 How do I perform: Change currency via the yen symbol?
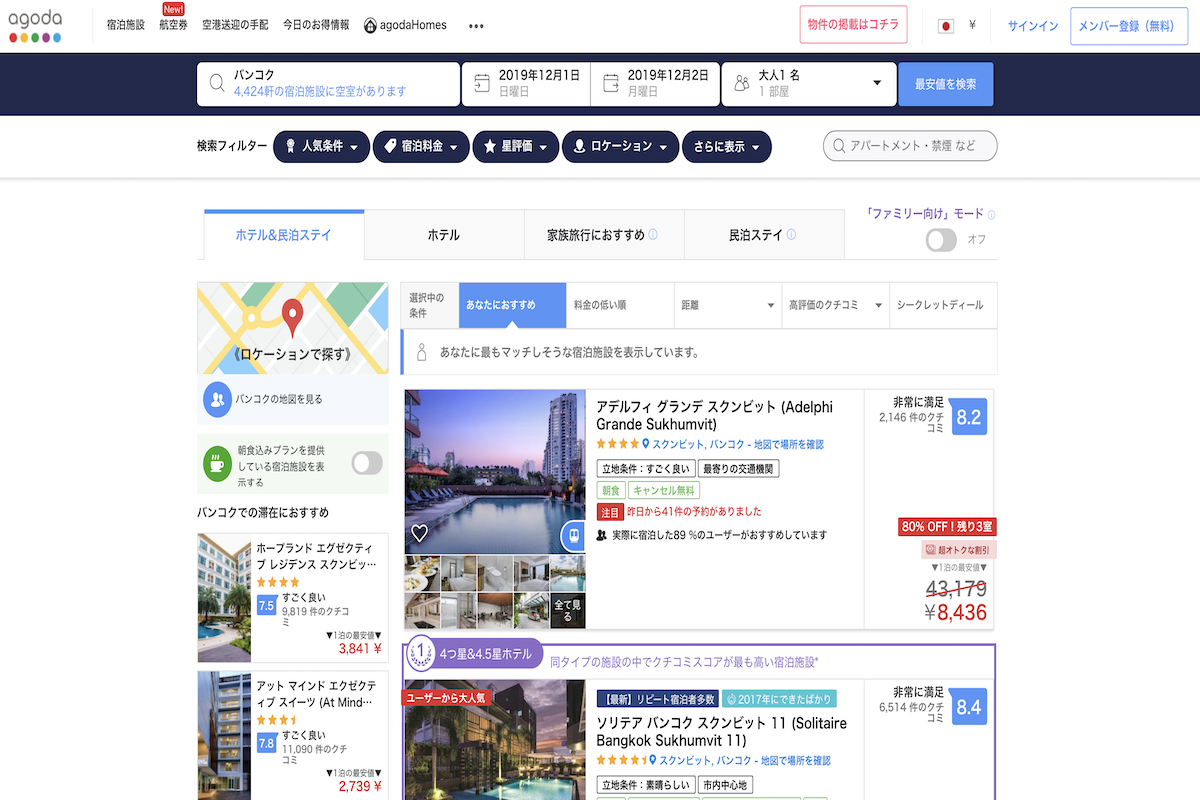(972, 26)
